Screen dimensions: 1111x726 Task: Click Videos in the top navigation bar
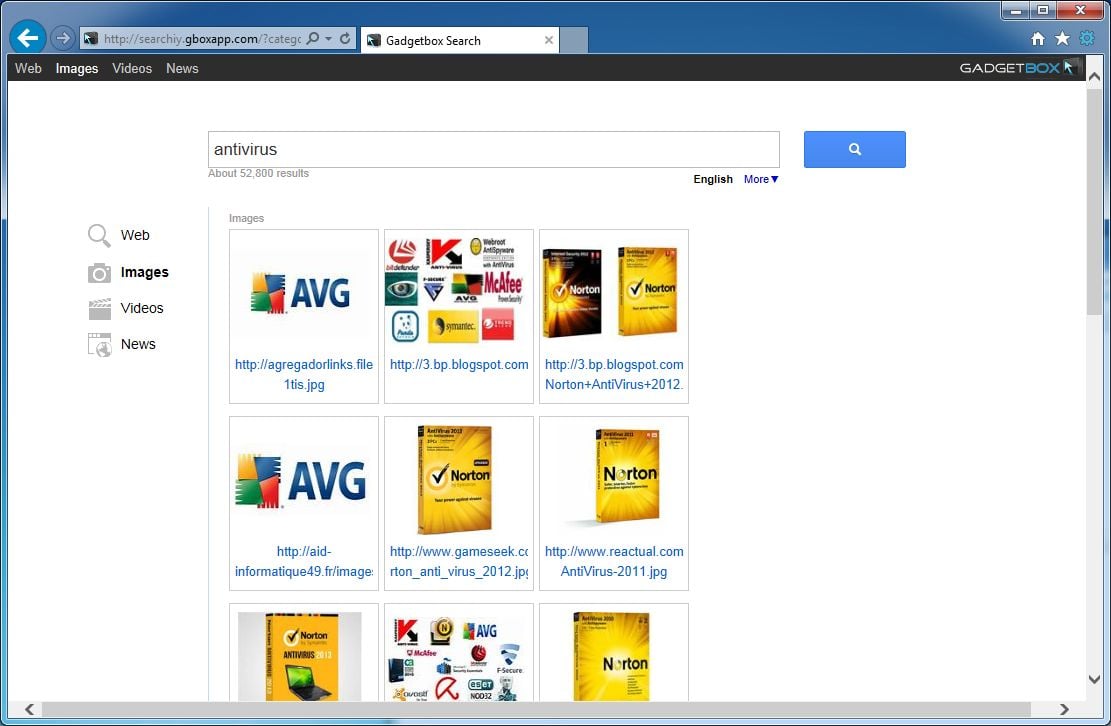pyautogui.click(x=132, y=69)
